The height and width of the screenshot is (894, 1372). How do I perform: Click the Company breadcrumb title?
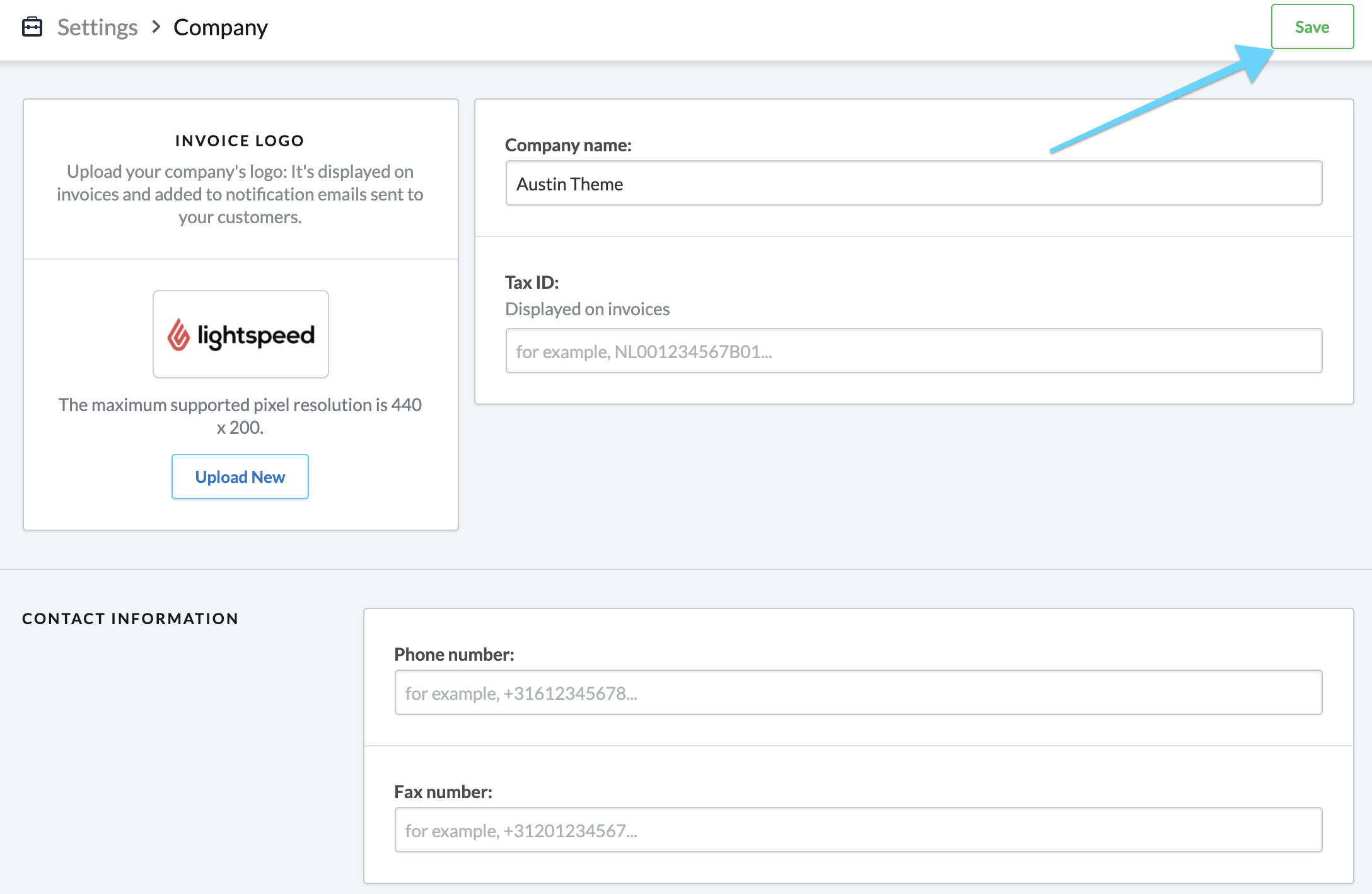coord(220,27)
